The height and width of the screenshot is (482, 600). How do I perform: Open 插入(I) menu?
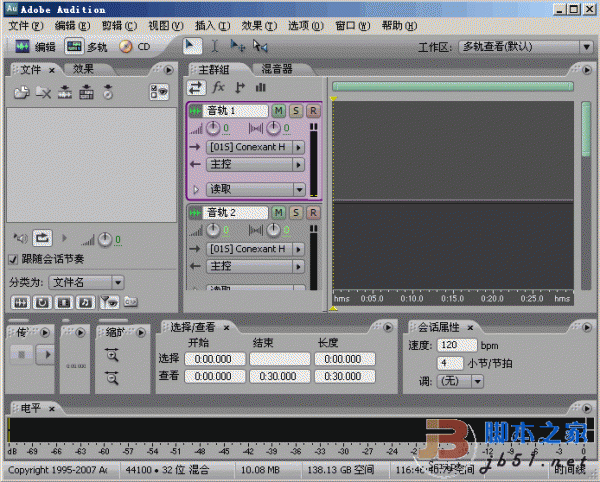pos(212,26)
